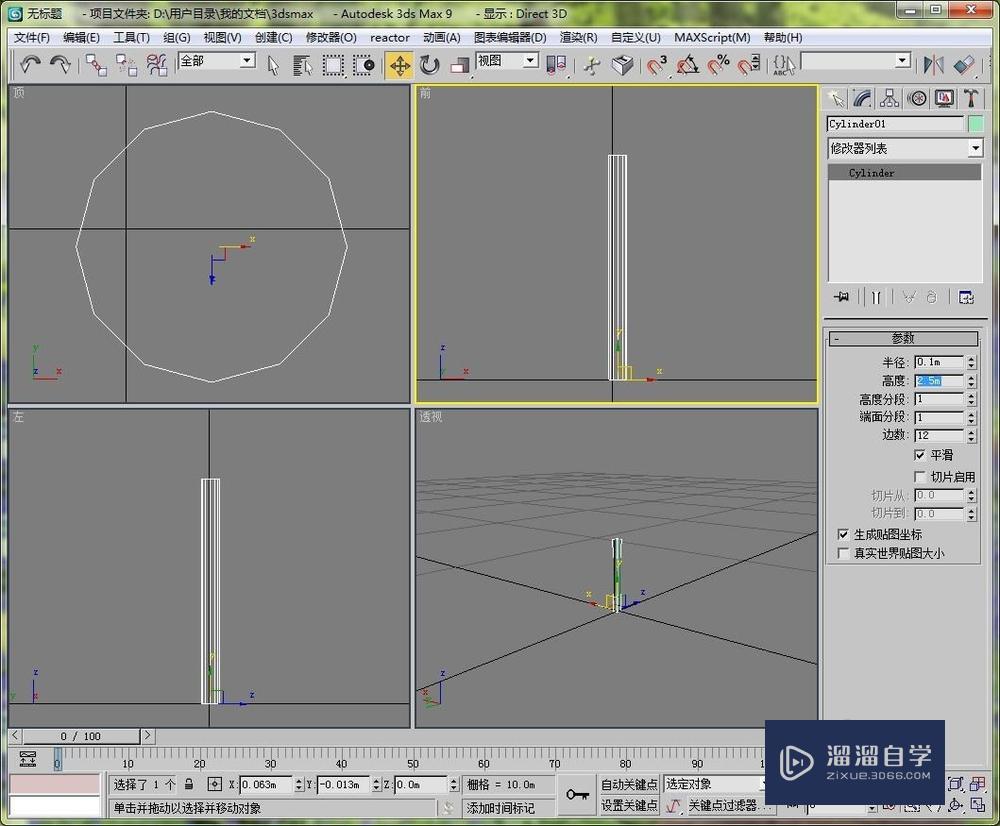Click the green object color swatch

[x=976, y=124]
